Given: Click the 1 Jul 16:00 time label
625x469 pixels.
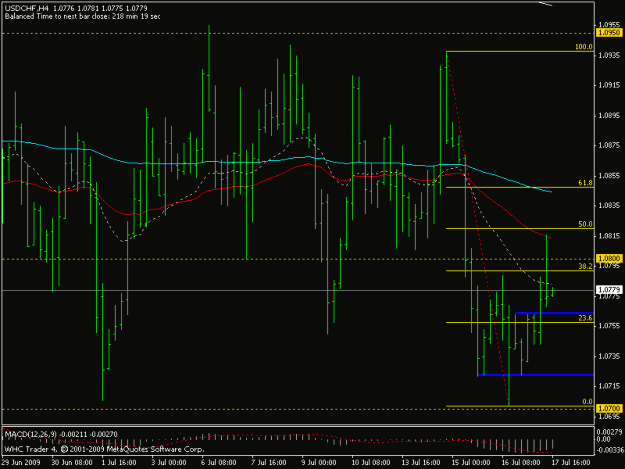Looking at the screenshot, I should [x=119, y=463].
